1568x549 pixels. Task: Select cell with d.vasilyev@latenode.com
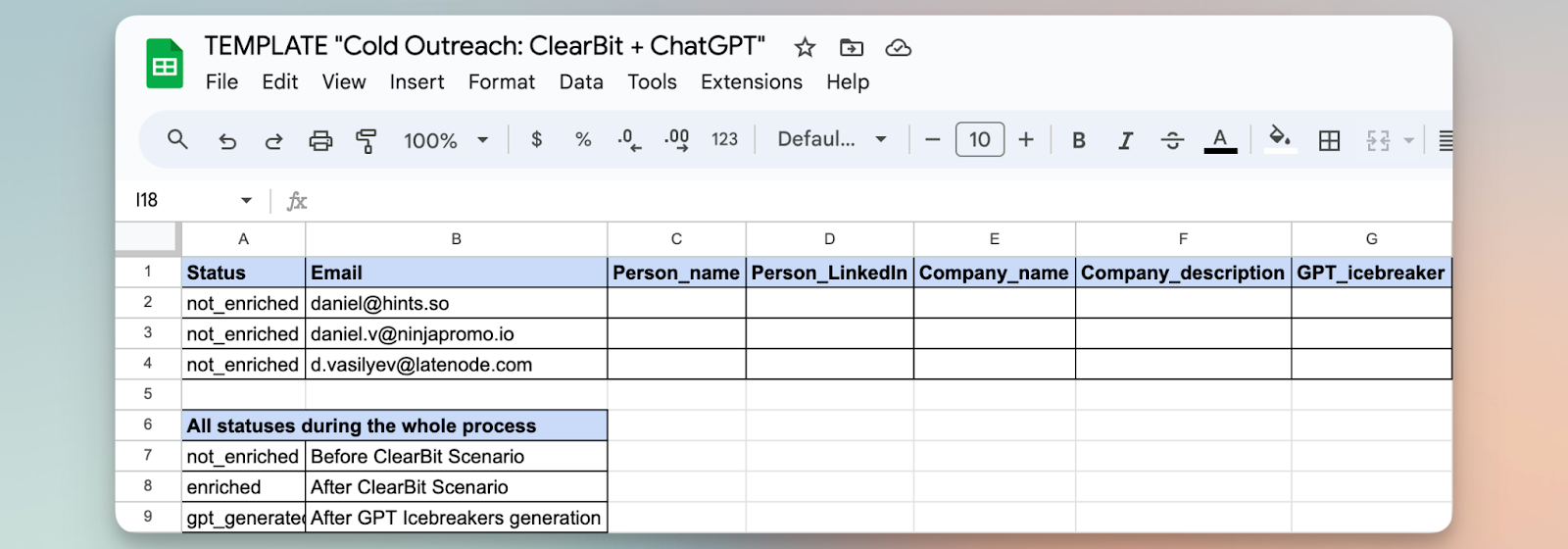click(x=456, y=364)
